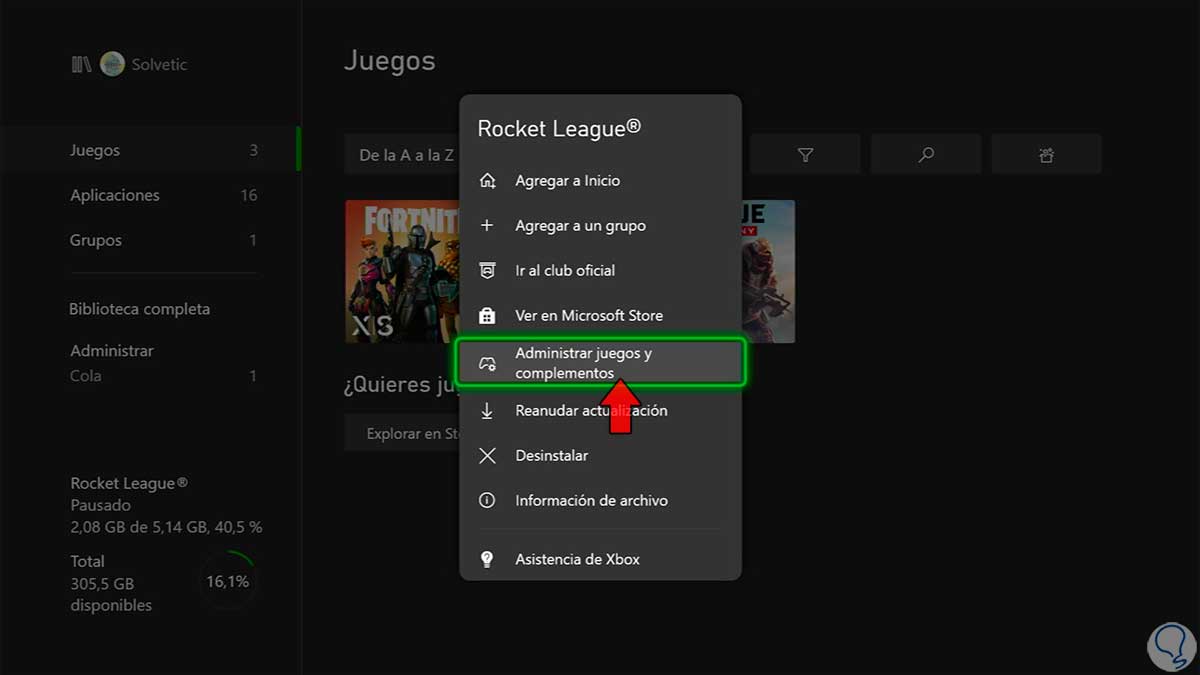Click the download arrow icon beside Reanudar actualización
Viewport: 1200px width, 675px height.
[487, 411]
